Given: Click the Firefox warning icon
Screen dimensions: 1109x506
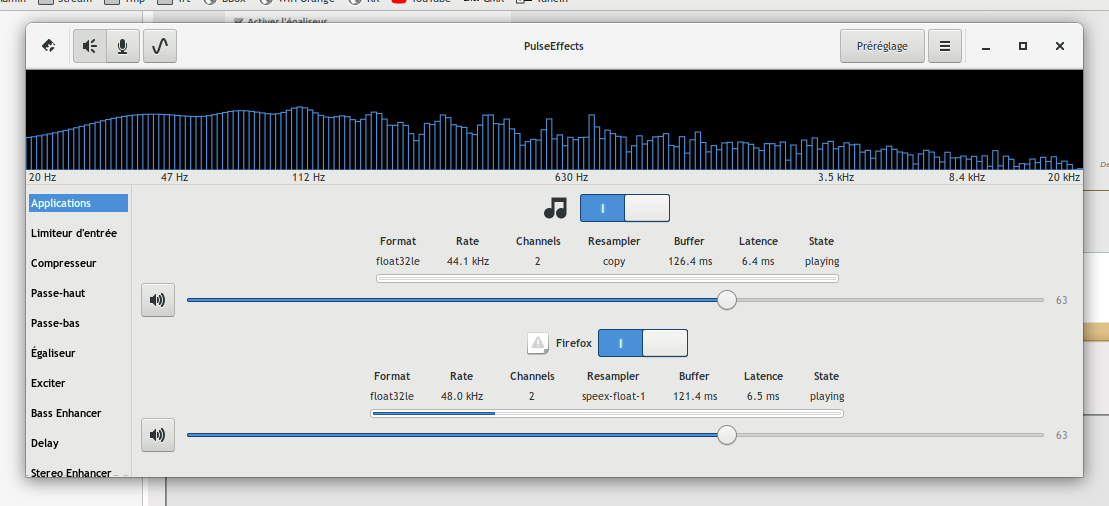Looking at the screenshot, I should (x=538, y=343).
